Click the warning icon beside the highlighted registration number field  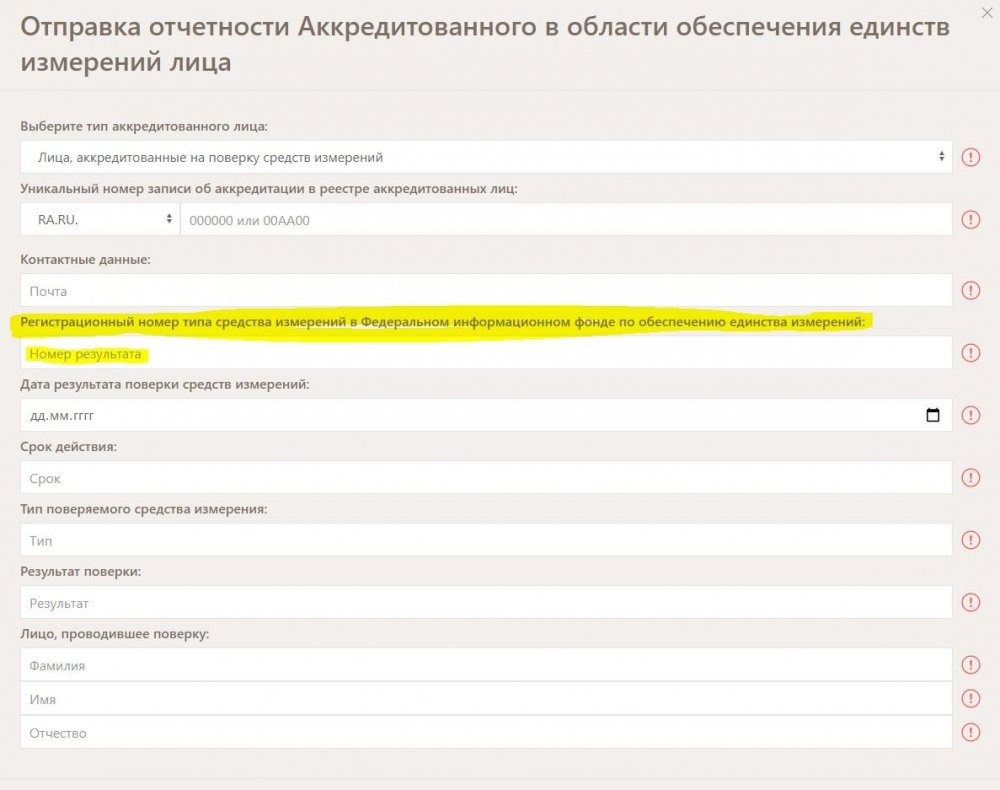971,352
